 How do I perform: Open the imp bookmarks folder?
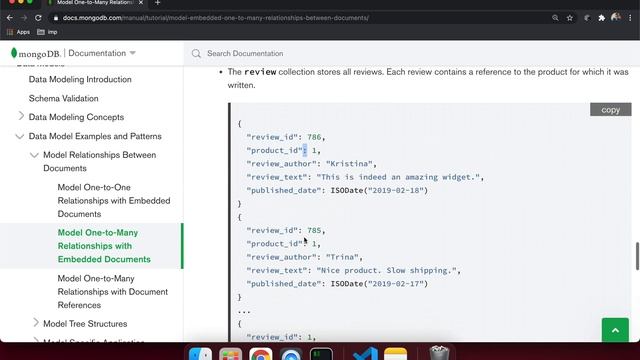click(47, 32)
